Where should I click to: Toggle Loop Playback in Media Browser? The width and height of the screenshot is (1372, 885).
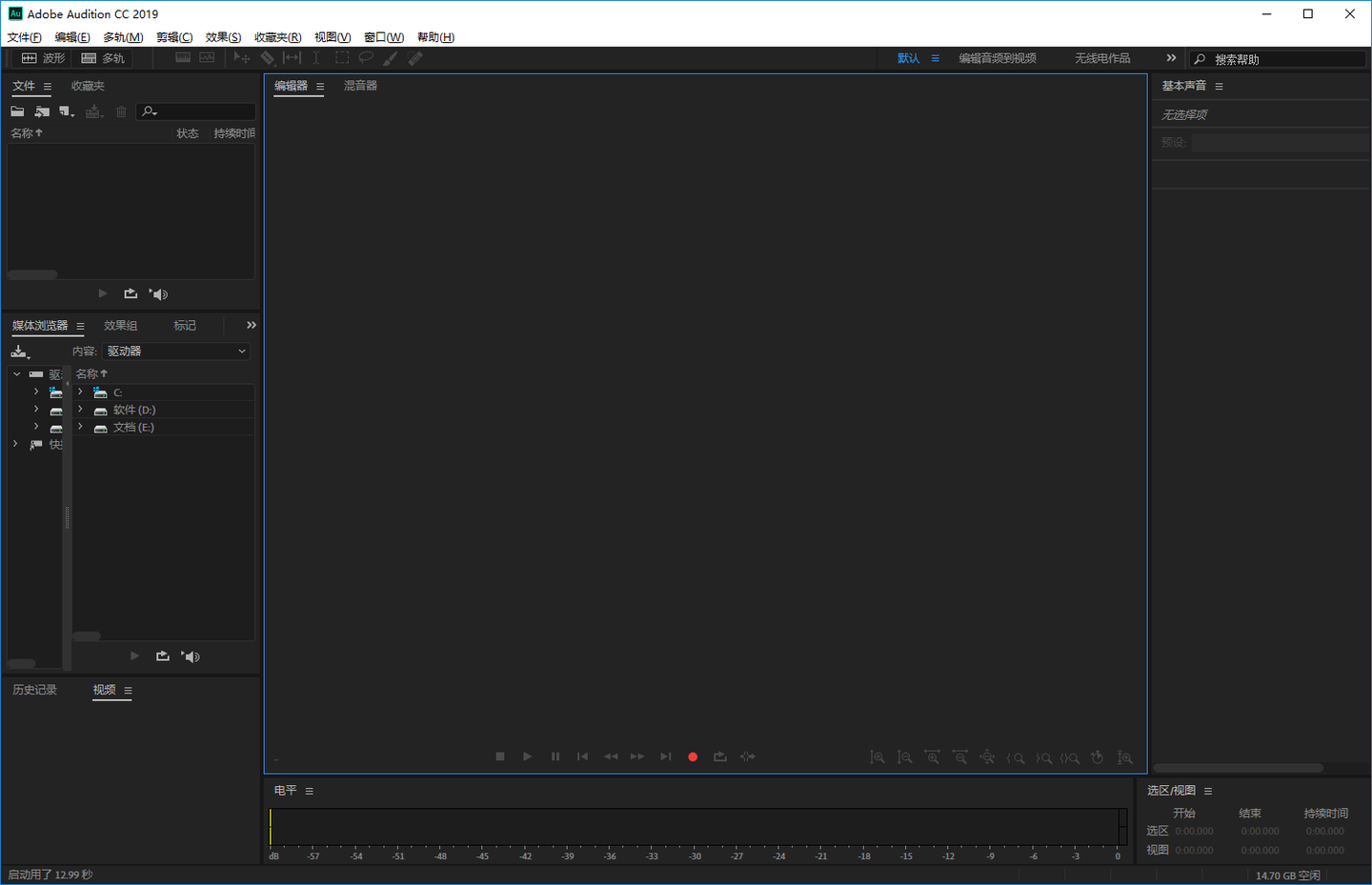(x=163, y=655)
